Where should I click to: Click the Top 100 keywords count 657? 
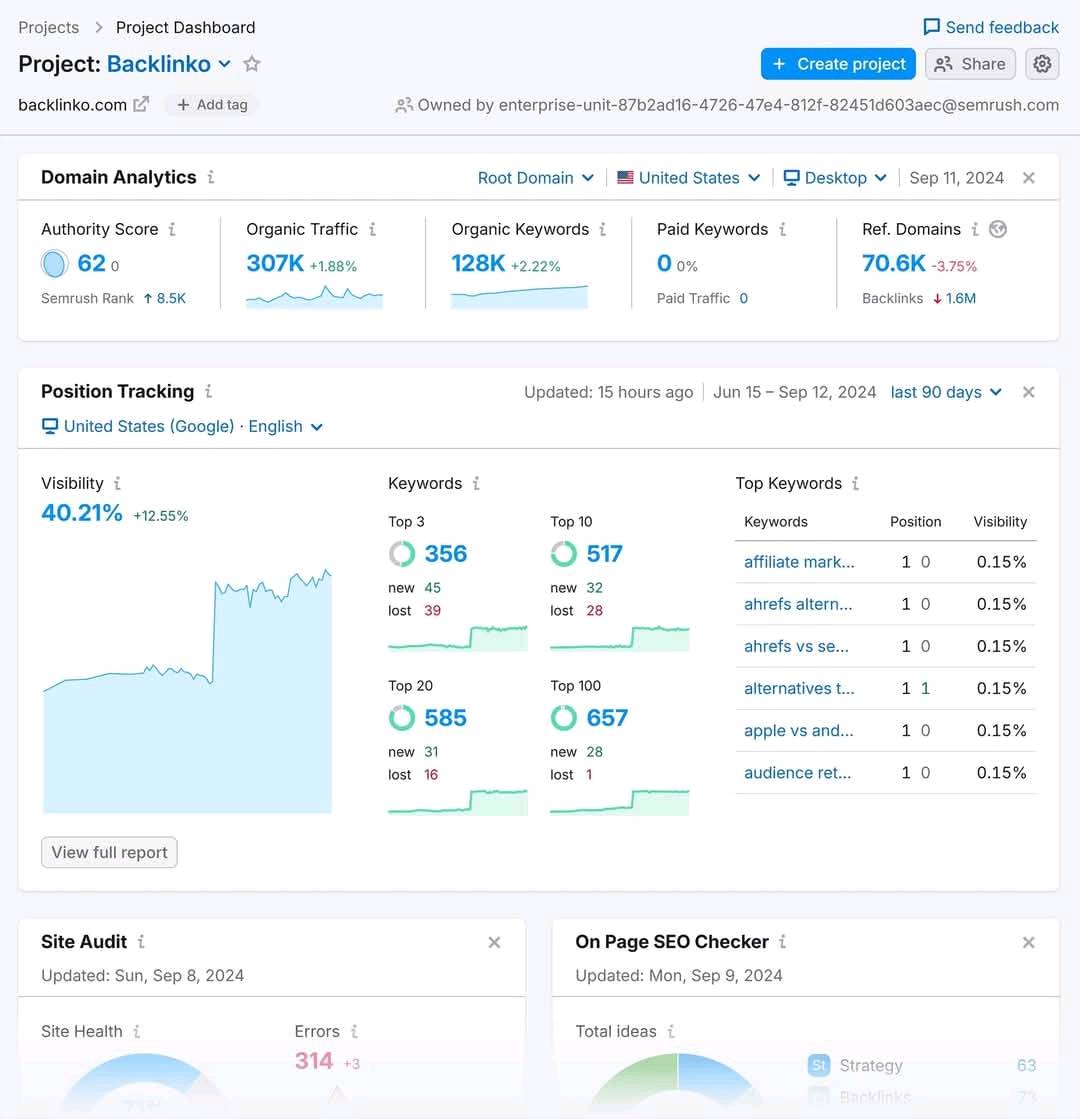[x=607, y=718]
